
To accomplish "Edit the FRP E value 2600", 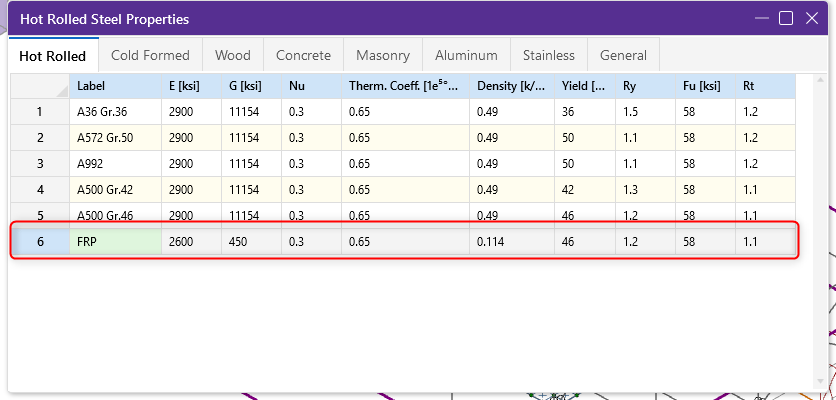I will click(191, 241).
